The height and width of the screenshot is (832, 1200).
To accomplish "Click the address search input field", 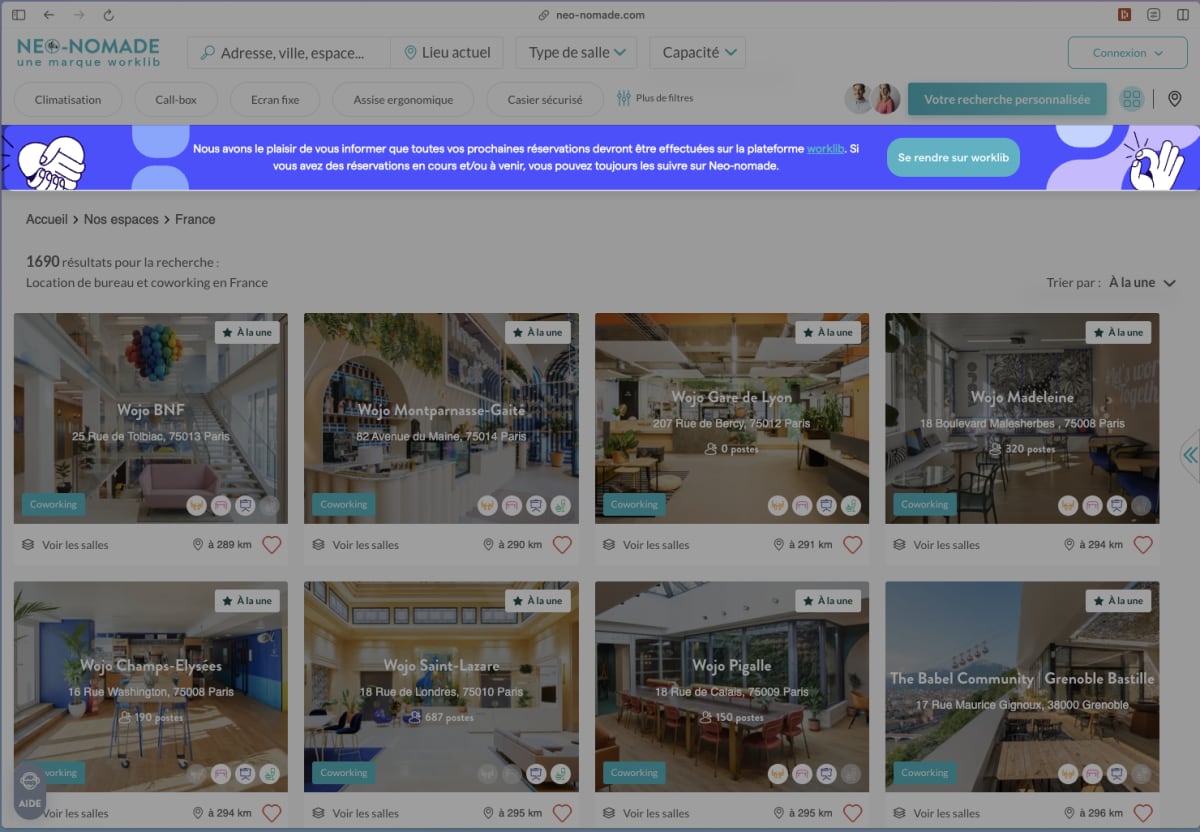I will 290,53.
